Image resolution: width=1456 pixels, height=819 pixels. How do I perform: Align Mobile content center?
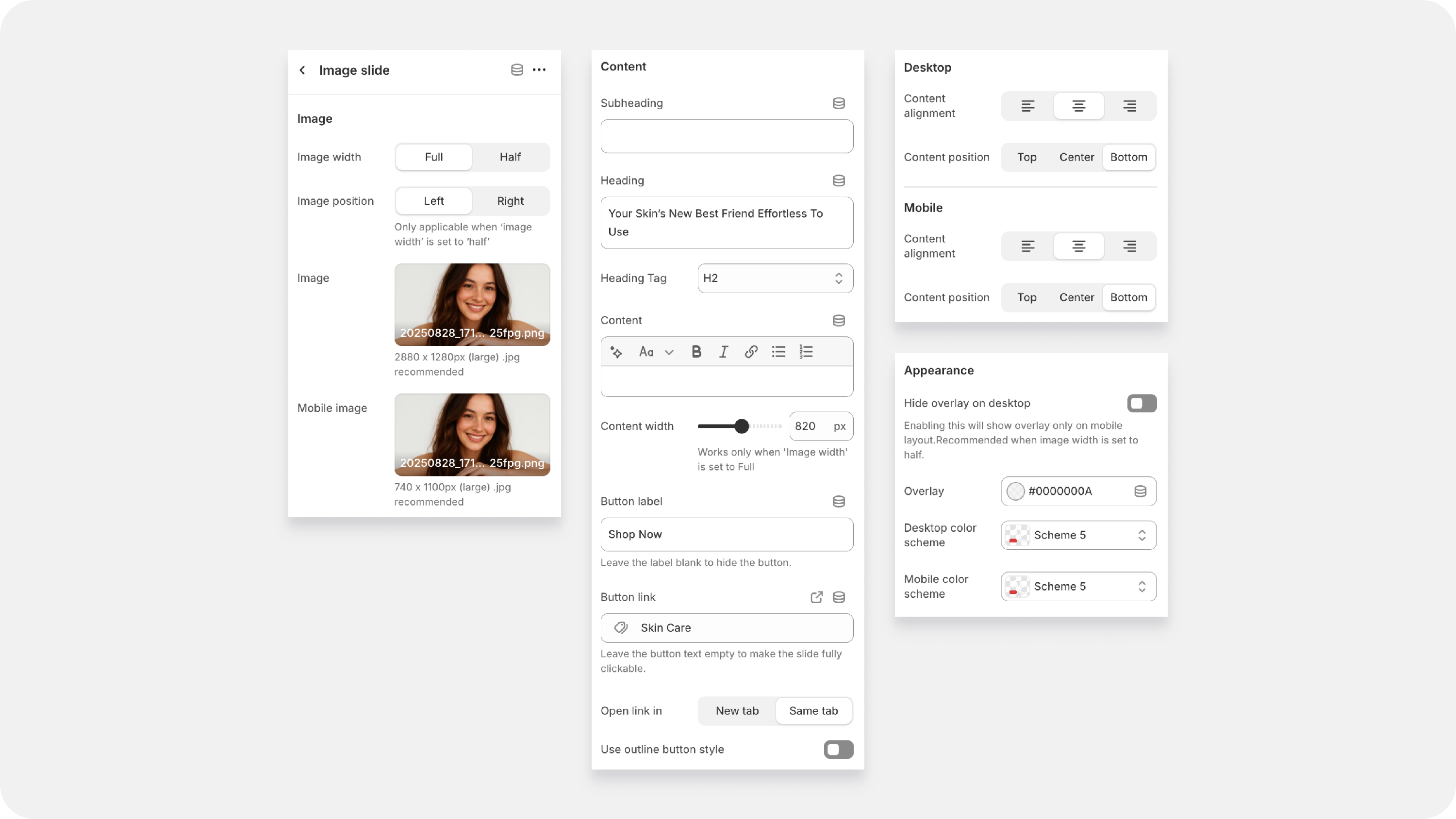pos(1078,246)
